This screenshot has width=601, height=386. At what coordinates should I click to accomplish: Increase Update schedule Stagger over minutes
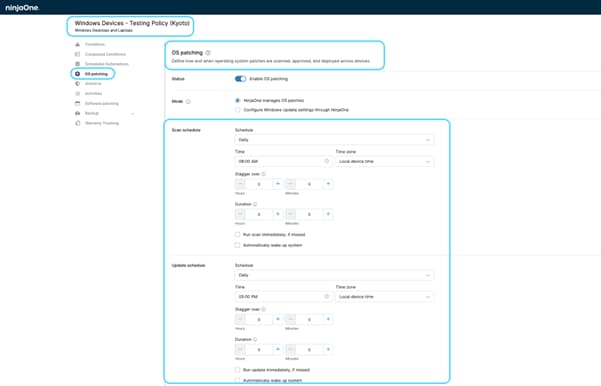(x=328, y=319)
